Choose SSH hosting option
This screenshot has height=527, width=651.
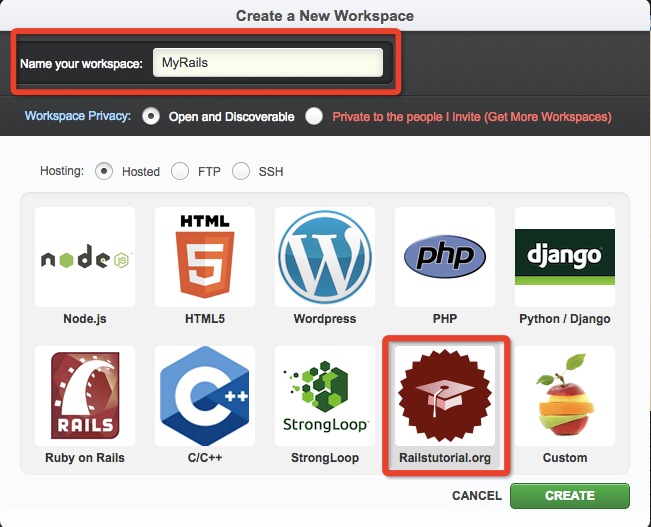coord(241,171)
